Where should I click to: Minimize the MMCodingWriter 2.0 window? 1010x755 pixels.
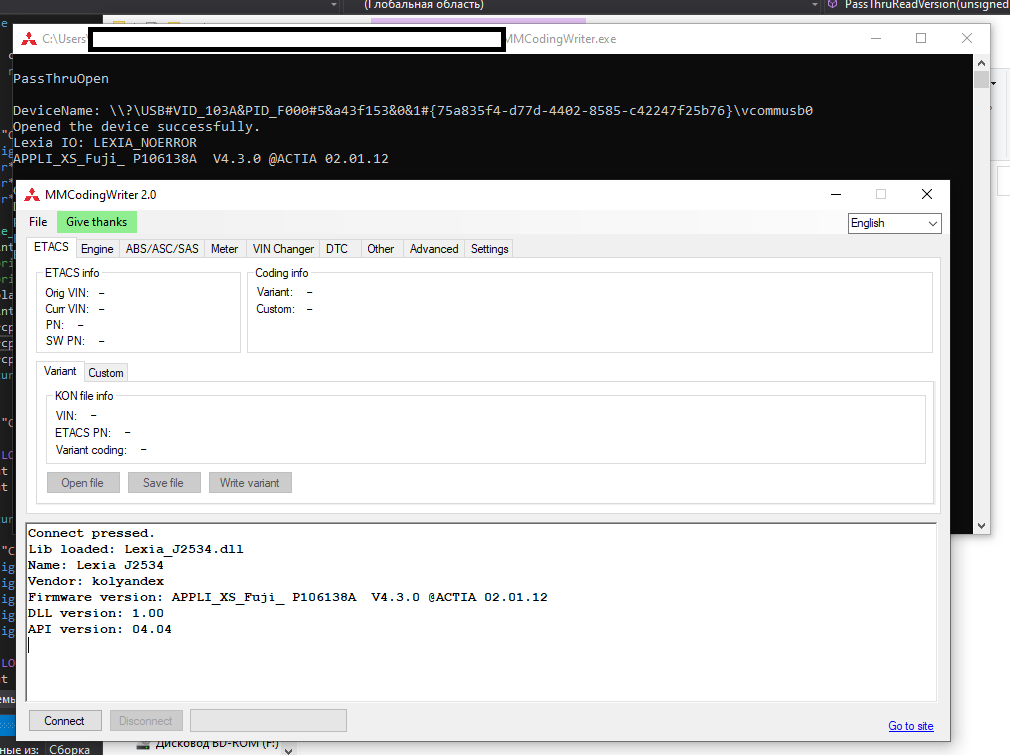pyautogui.click(x=836, y=194)
